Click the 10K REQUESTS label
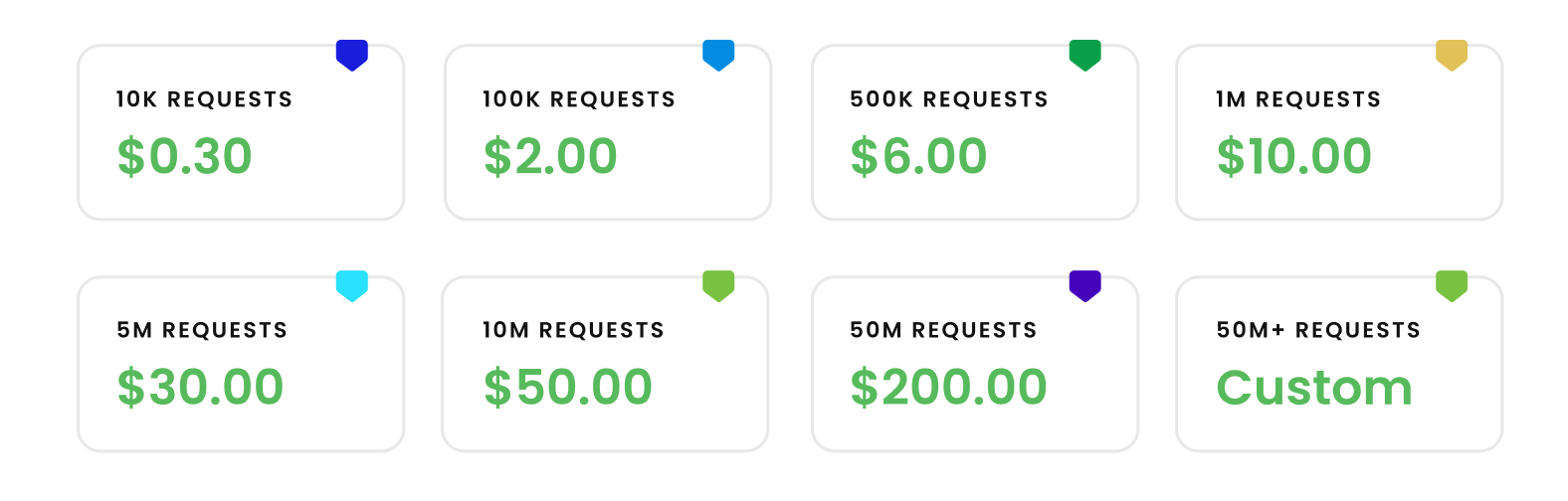 (204, 99)
